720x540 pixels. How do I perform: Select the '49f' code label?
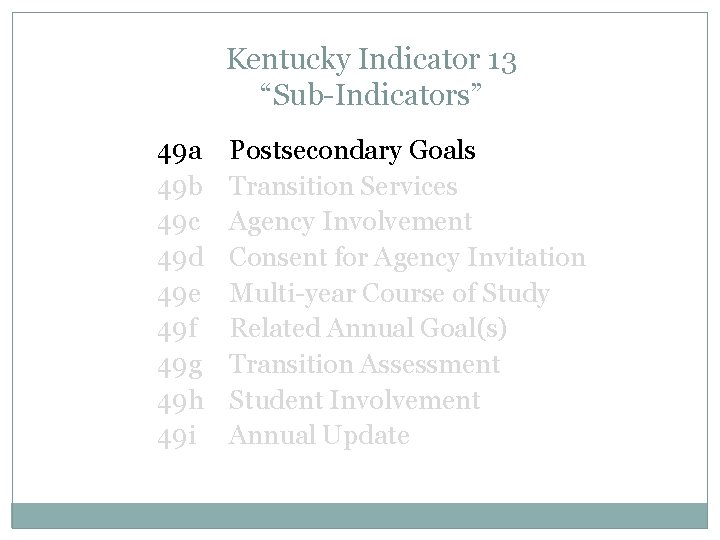[177, 329]
